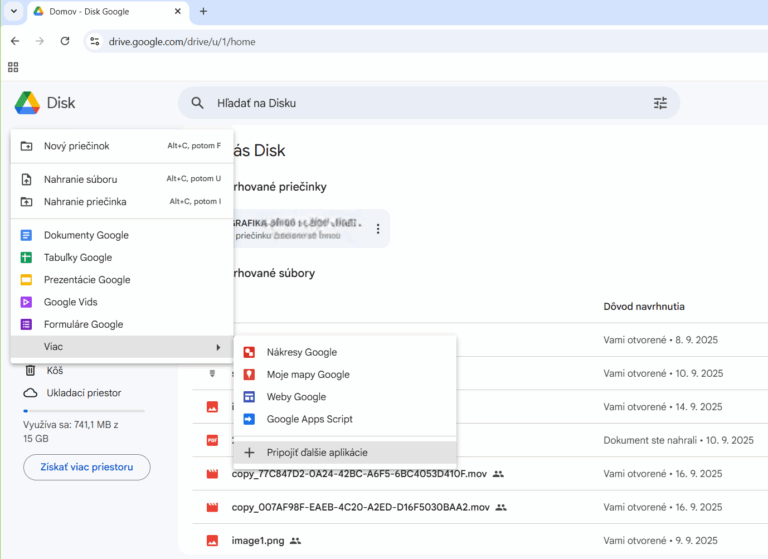
Task: Click the Google Drive logo
Action: (27, 103)
